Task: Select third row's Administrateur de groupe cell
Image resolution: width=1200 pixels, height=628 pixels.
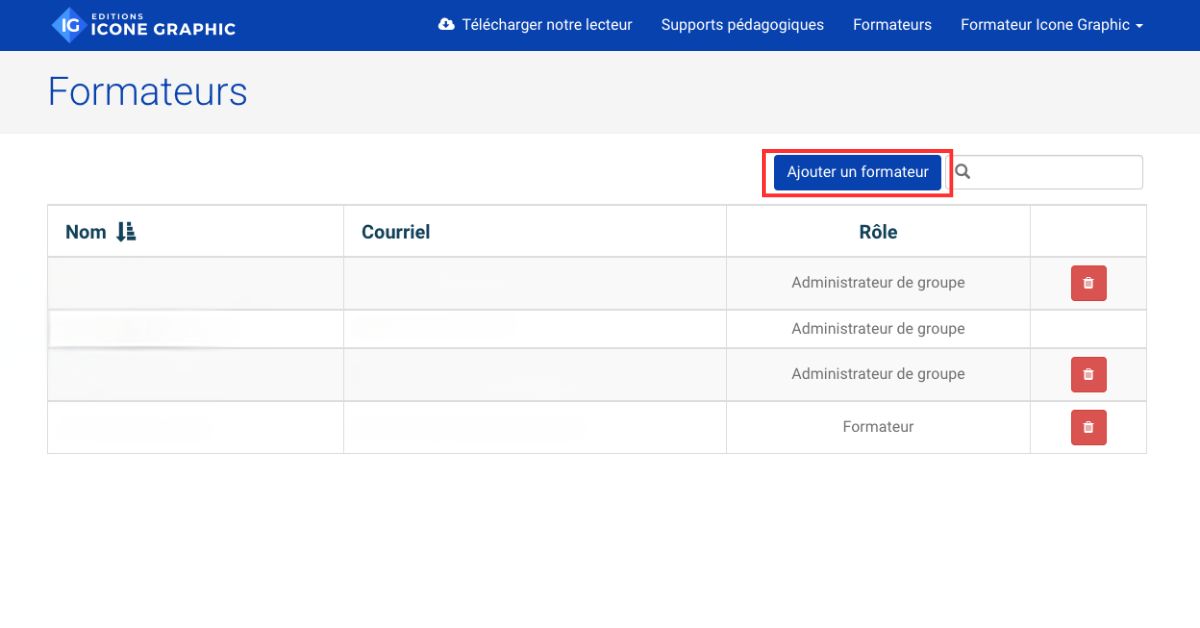Action: (x=878, y=374)
